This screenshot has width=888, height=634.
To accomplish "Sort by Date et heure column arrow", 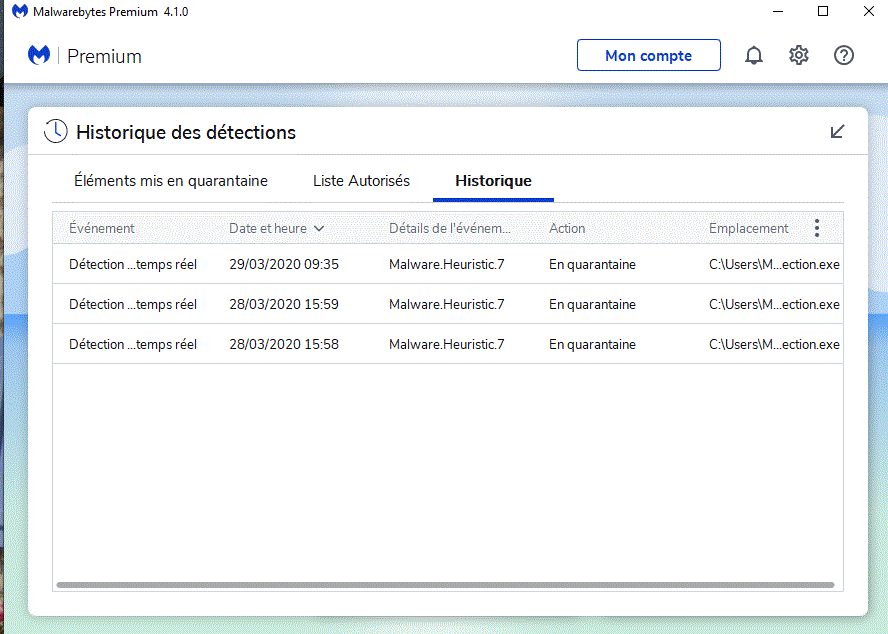I will click(x=319, y=228).
